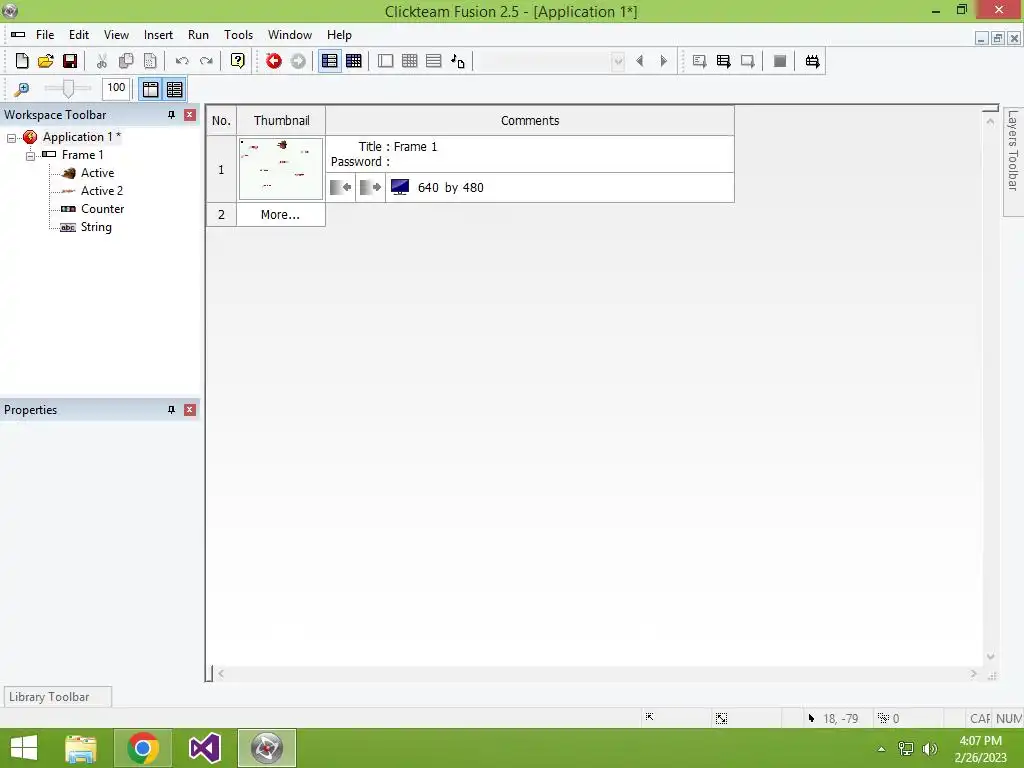This screenshot has width=1024, height=768.
Task: Pin the Properties panel
Action: 171,410
